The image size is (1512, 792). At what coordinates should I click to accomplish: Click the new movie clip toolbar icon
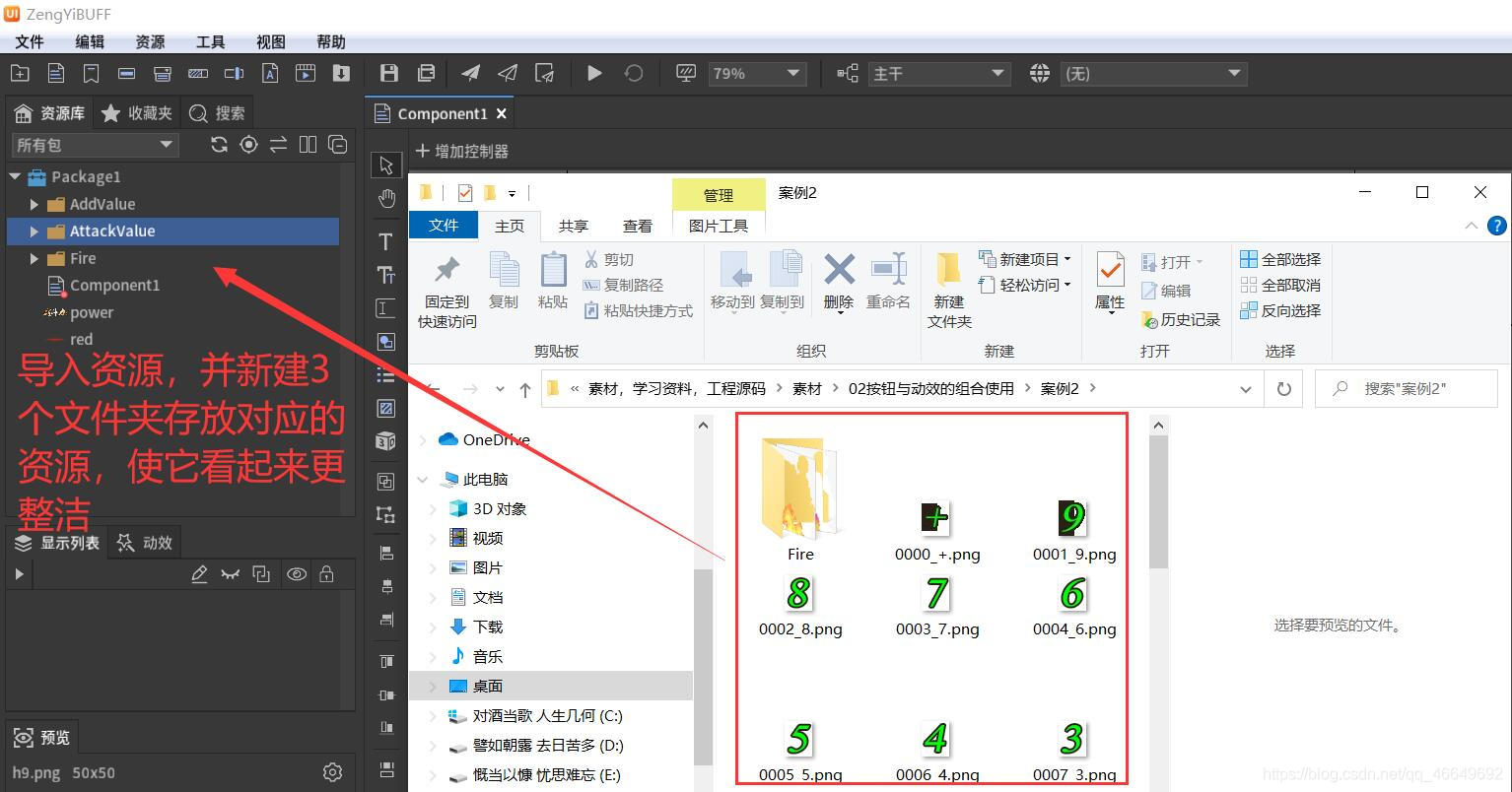point(306,73)
